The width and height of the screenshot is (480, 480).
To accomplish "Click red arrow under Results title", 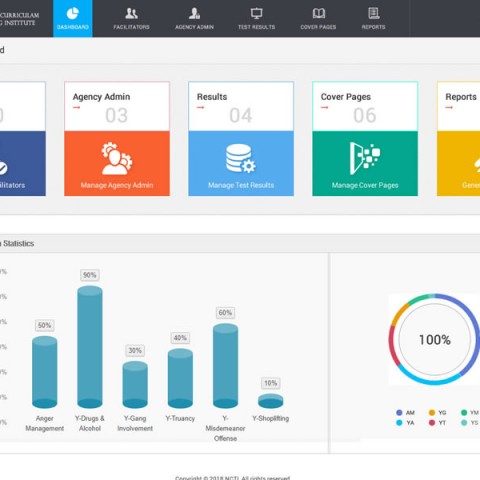I will click(200, 107).
